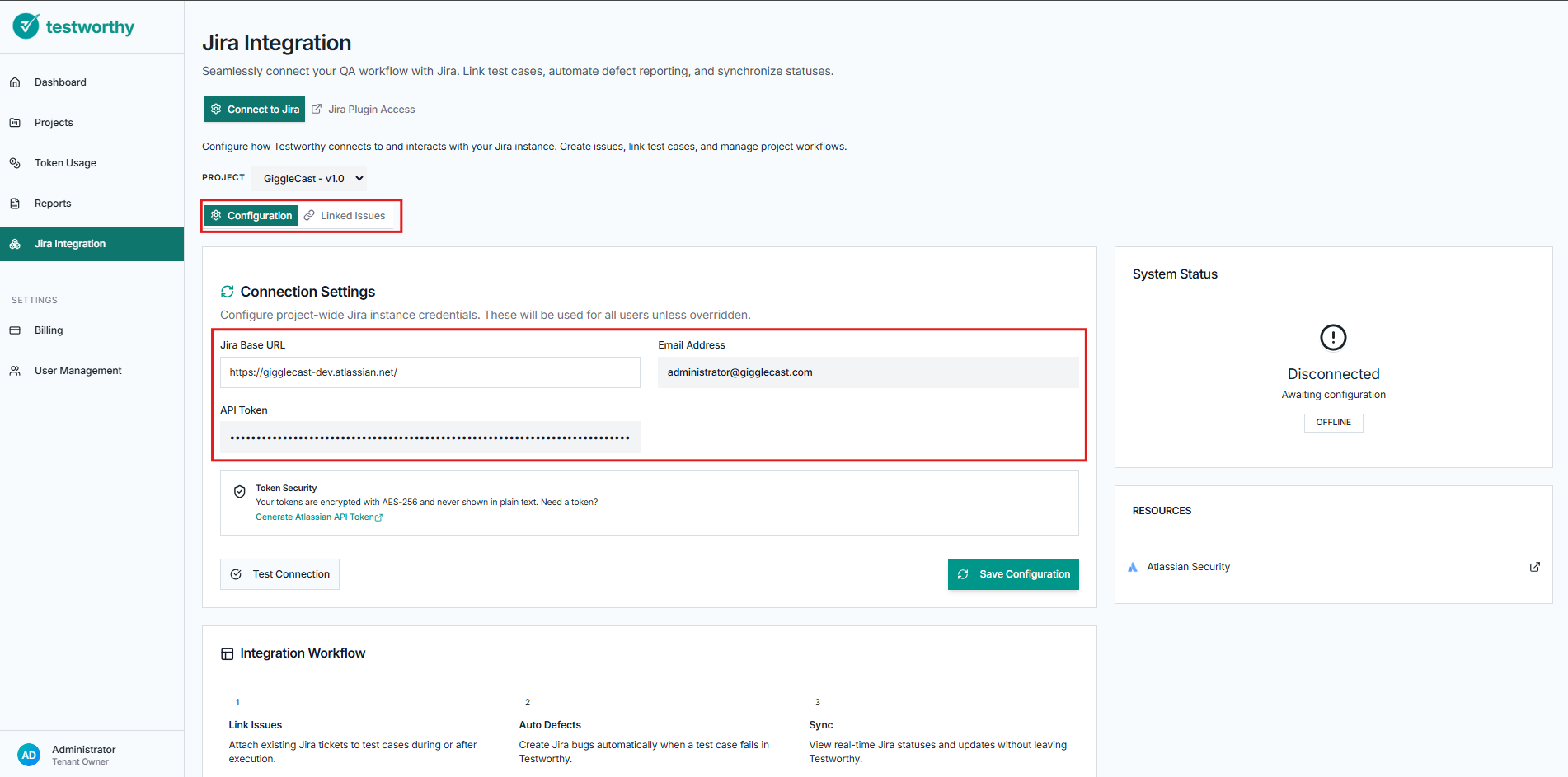Image resolution: width=1568 pixels, height=777 pixels.
Task: Click the Connection Settings refresh icon
Action: tap(228, 292)
